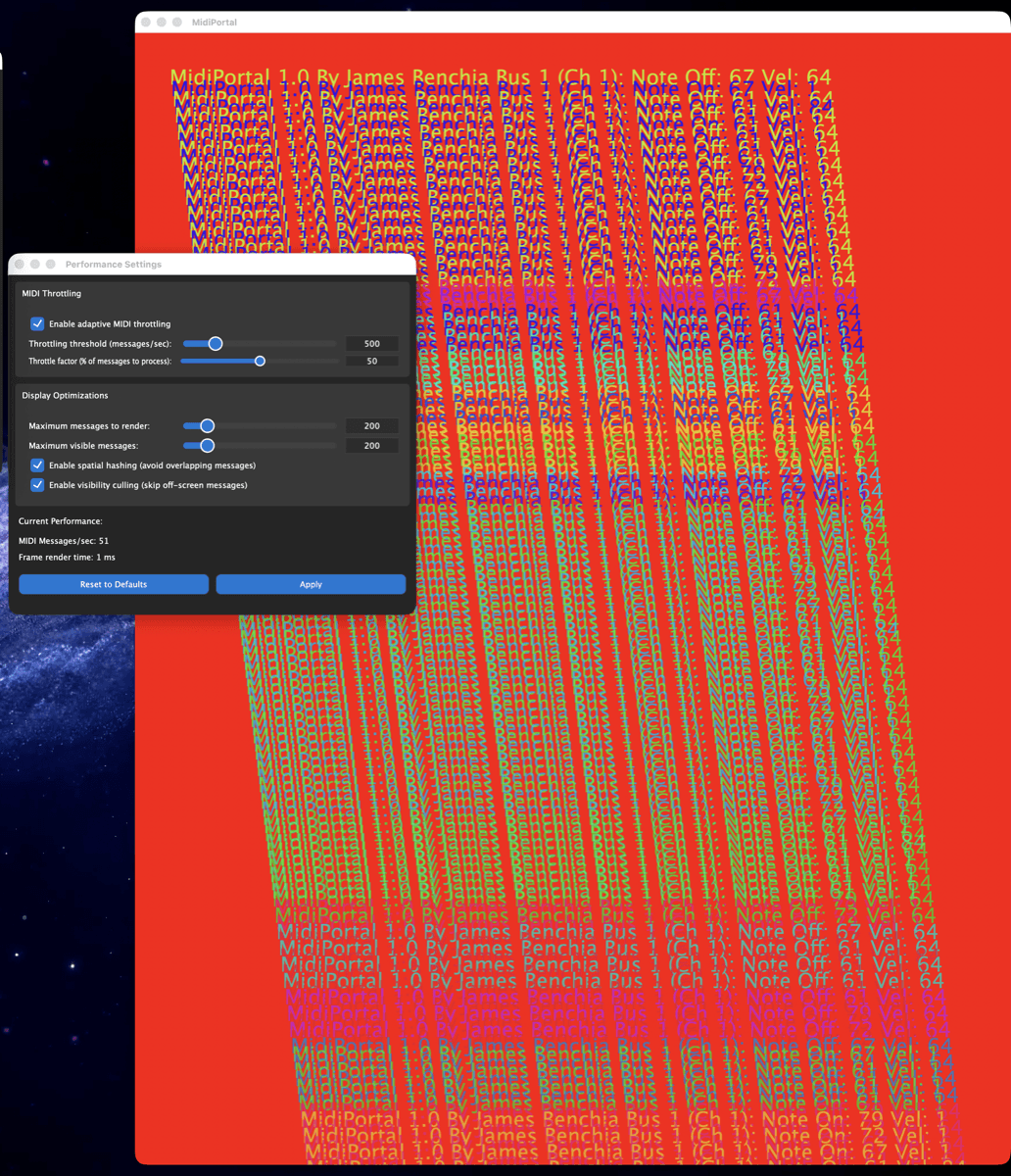
Task: Click the Maximum visible messages value field
Action: 372,446
